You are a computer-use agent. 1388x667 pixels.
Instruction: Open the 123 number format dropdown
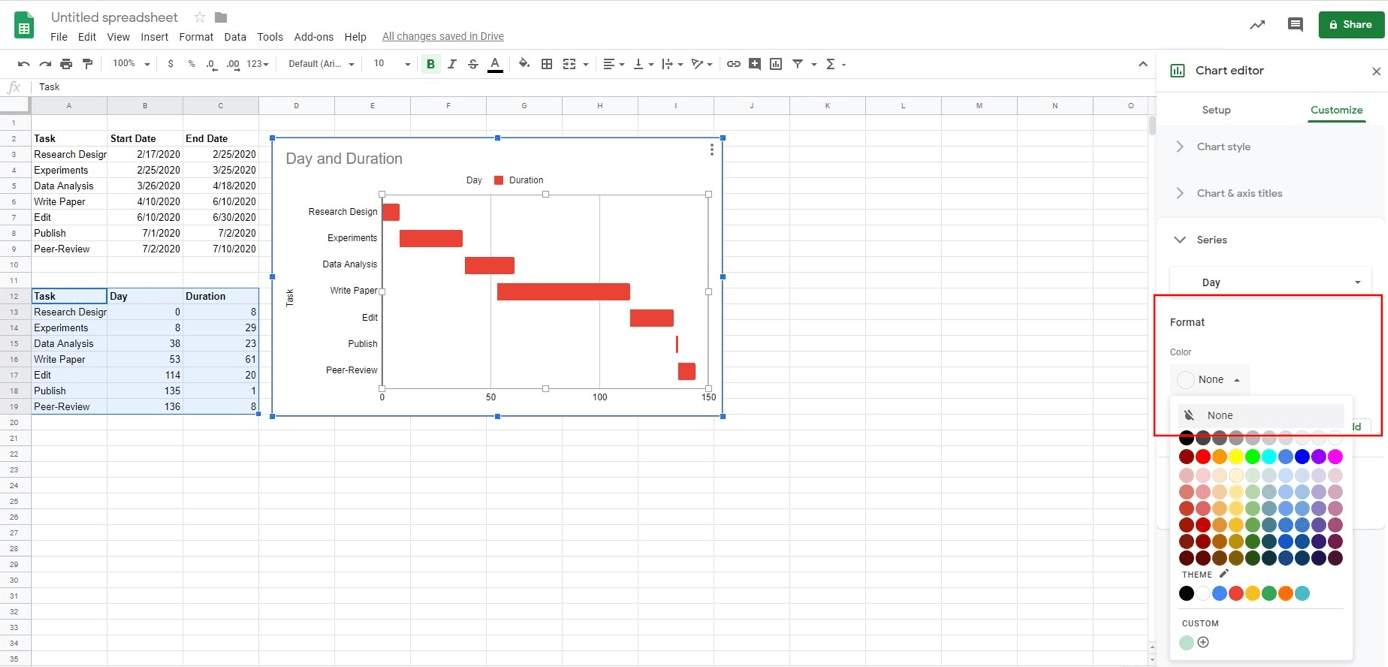(258, 64)
